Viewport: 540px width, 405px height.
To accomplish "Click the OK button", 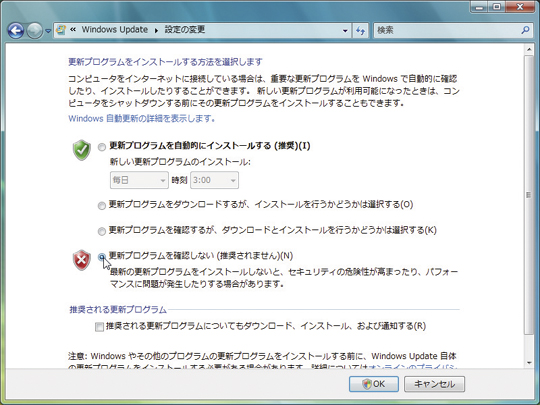I will pos(374,384).
